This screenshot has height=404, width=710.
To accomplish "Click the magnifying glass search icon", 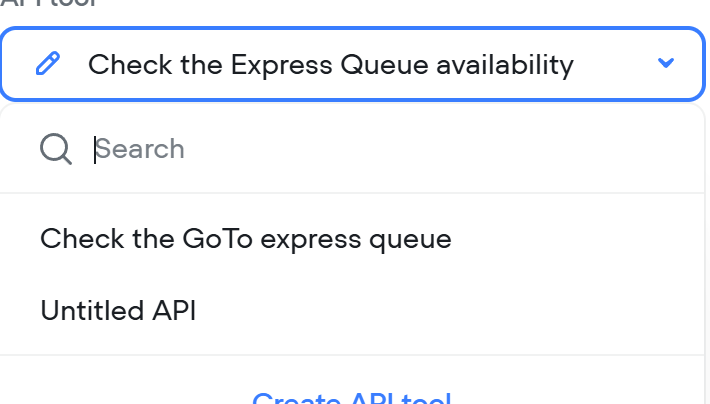I will coord(56,149).
